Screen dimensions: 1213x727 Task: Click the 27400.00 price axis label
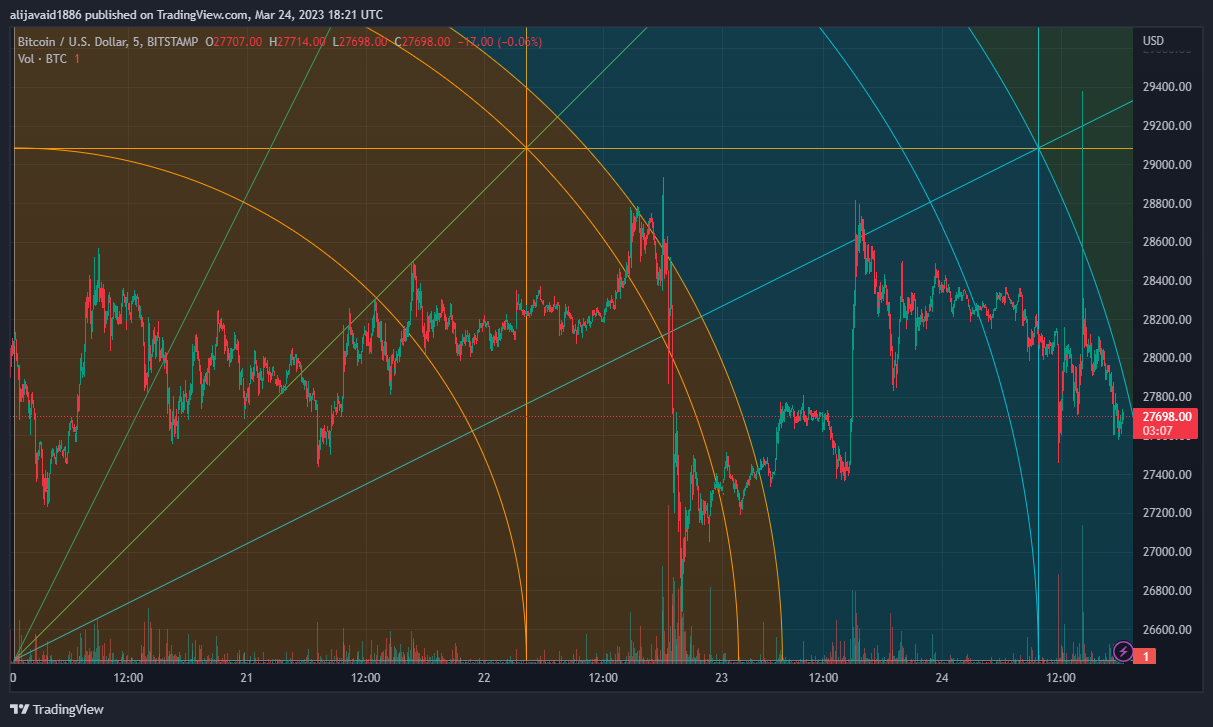pyautogui.click(x=1167, y=474)
